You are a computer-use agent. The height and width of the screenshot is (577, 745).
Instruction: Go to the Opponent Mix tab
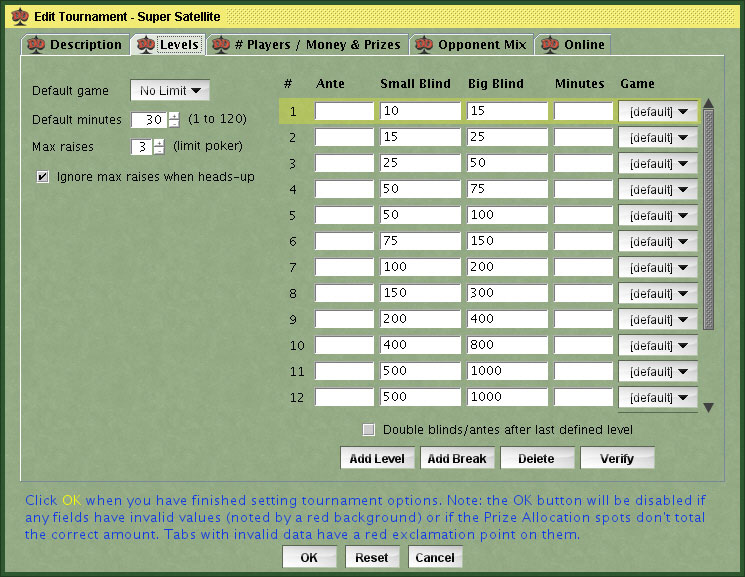point(472,44)
